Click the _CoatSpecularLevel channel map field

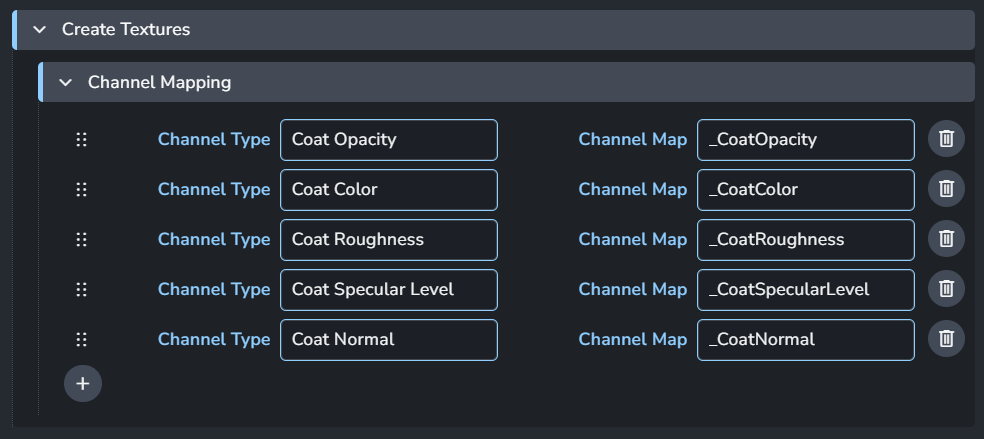(806, 290)
